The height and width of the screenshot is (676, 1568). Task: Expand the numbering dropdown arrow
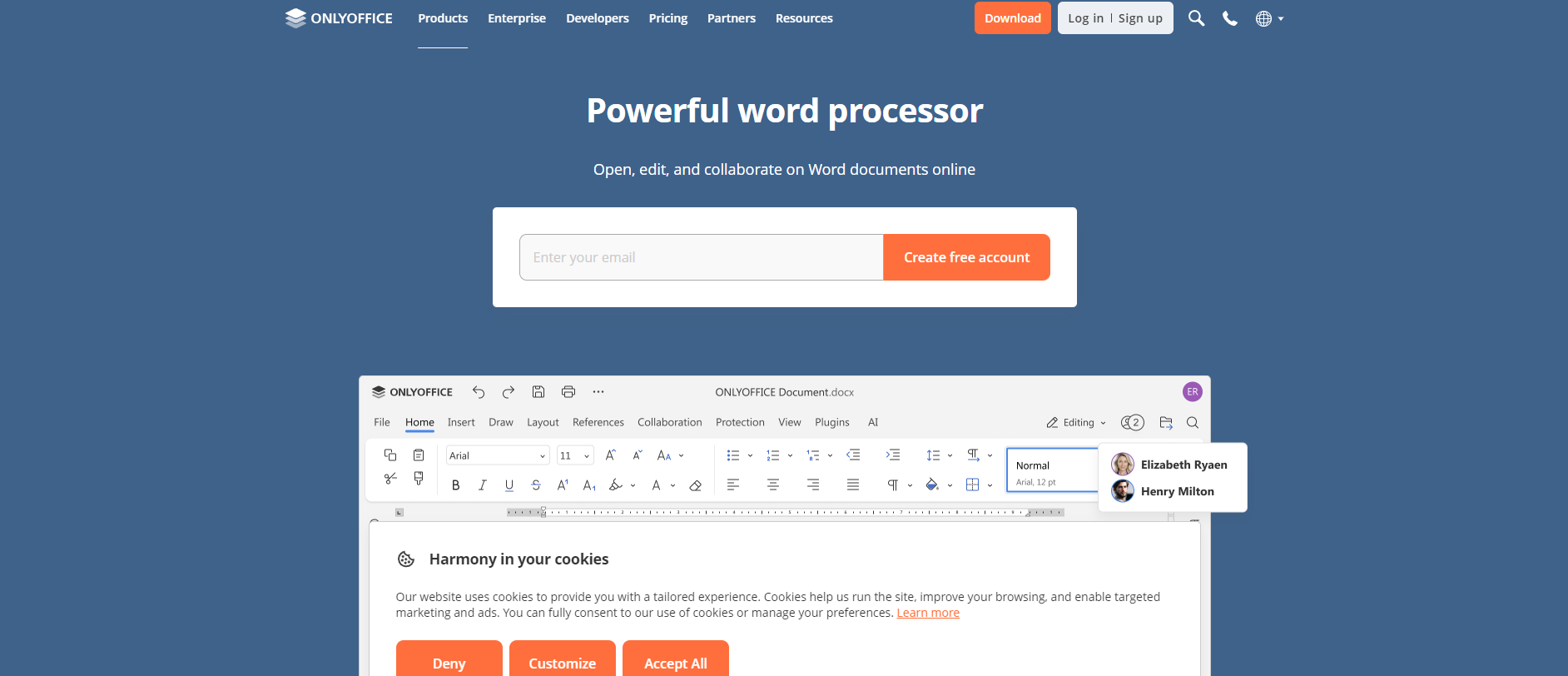pos(790,455)
